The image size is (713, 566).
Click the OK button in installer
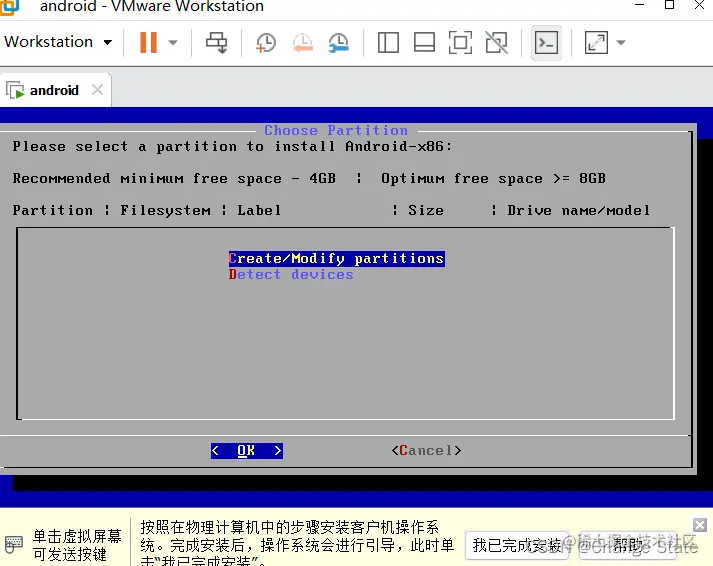tap(246, 451)
